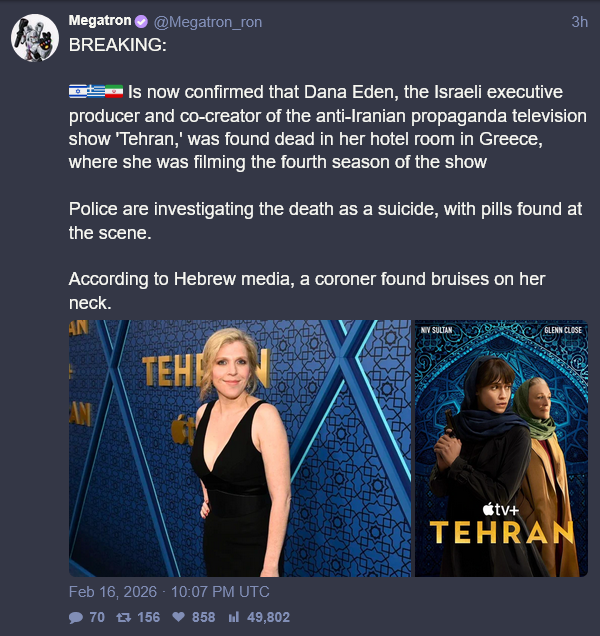600x636 pixels.
Task: Open the Tehran Apple TV+ poster image
Action: tap(501, 448)
